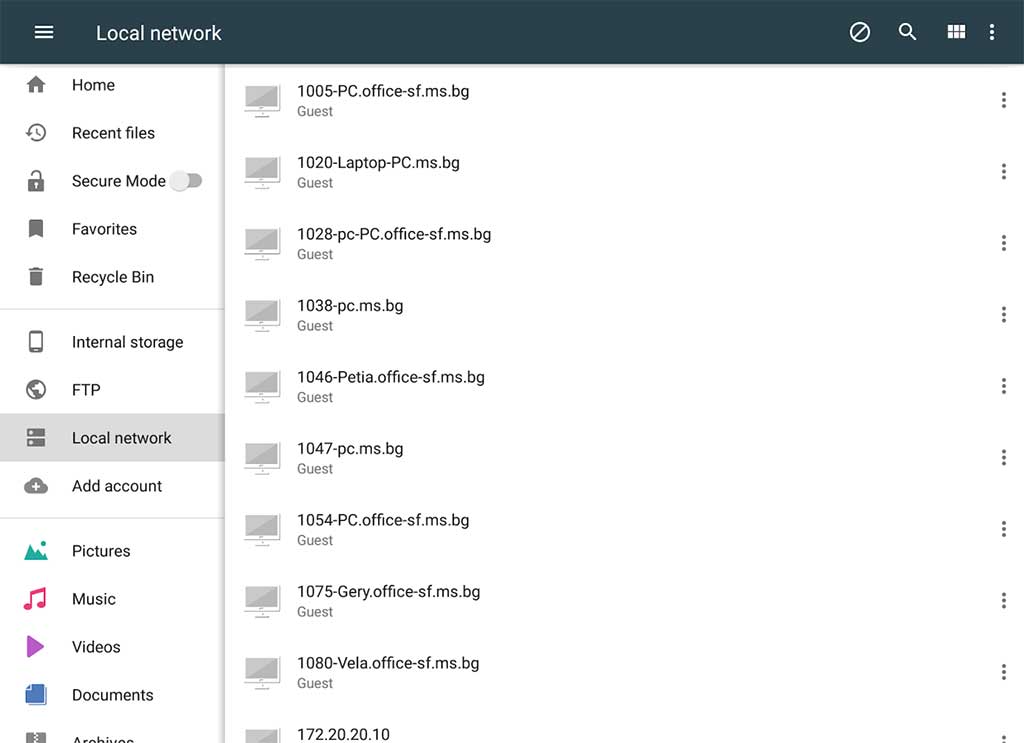Click the Videos play icon
This screenshot has width=1024, height=743.
(x=35, y=646)
